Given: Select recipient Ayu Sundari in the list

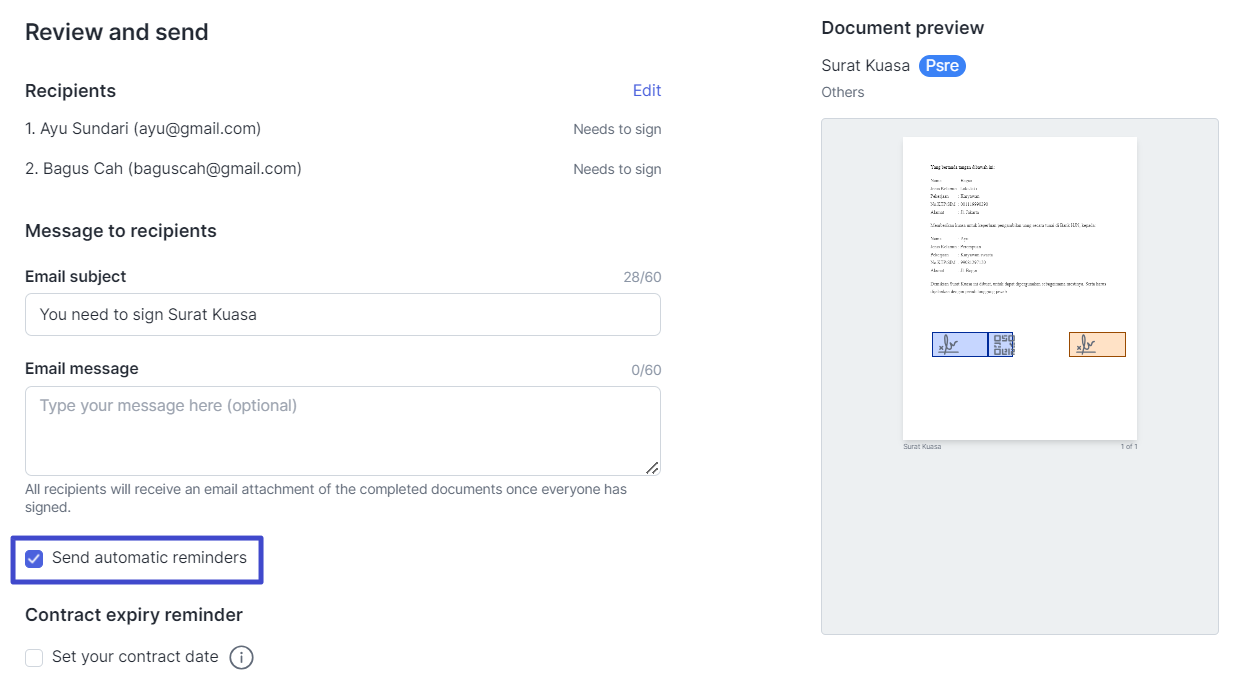Looking at the screenshot, I should click(x=143, y=128).
